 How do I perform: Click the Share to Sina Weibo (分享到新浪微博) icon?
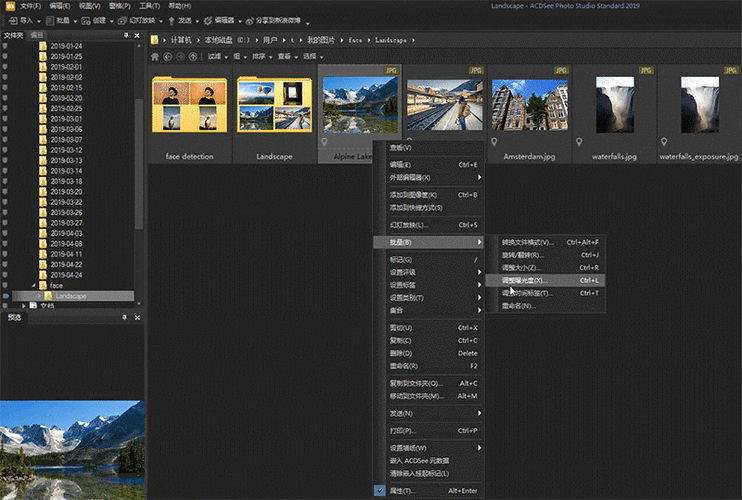pos(249,21)
